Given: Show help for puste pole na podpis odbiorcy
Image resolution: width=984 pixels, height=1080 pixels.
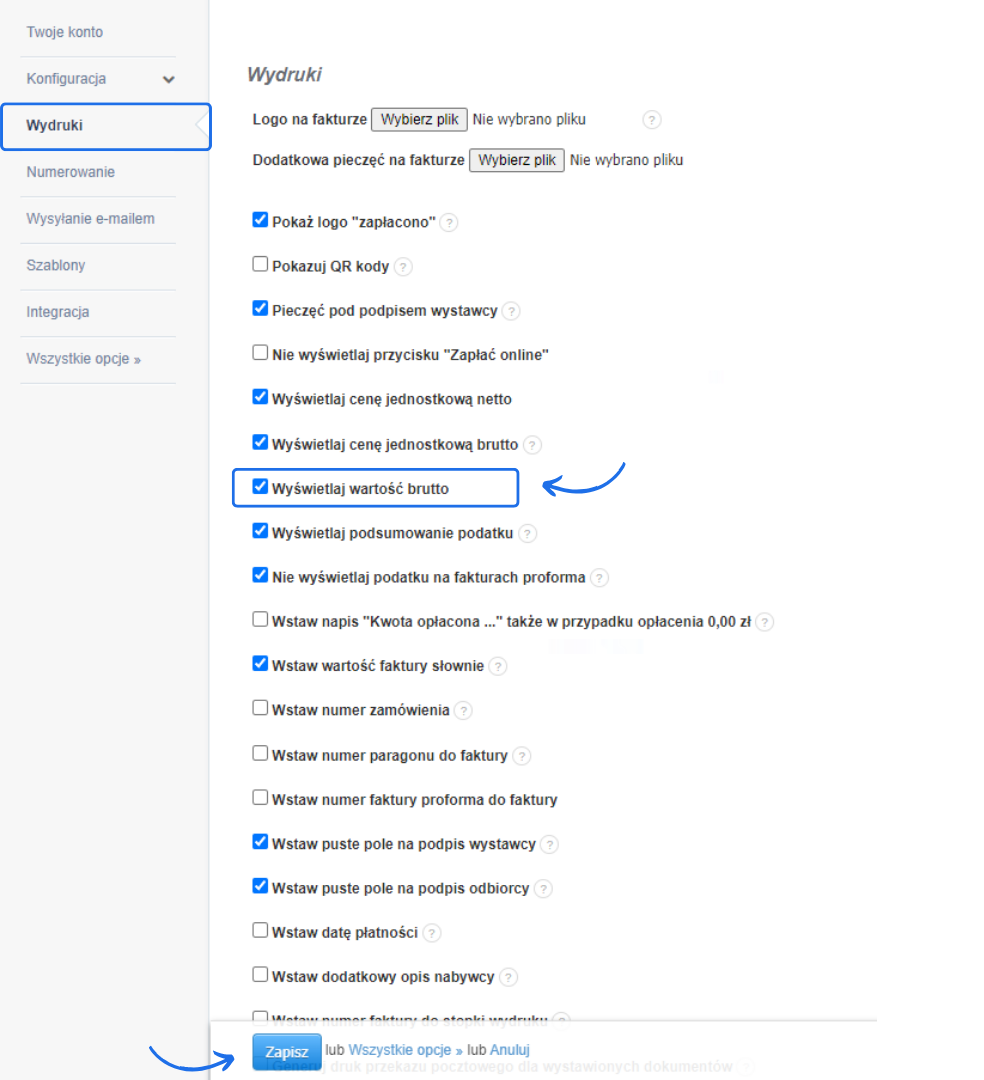Looking at the screenshot, I should [543, 889].
